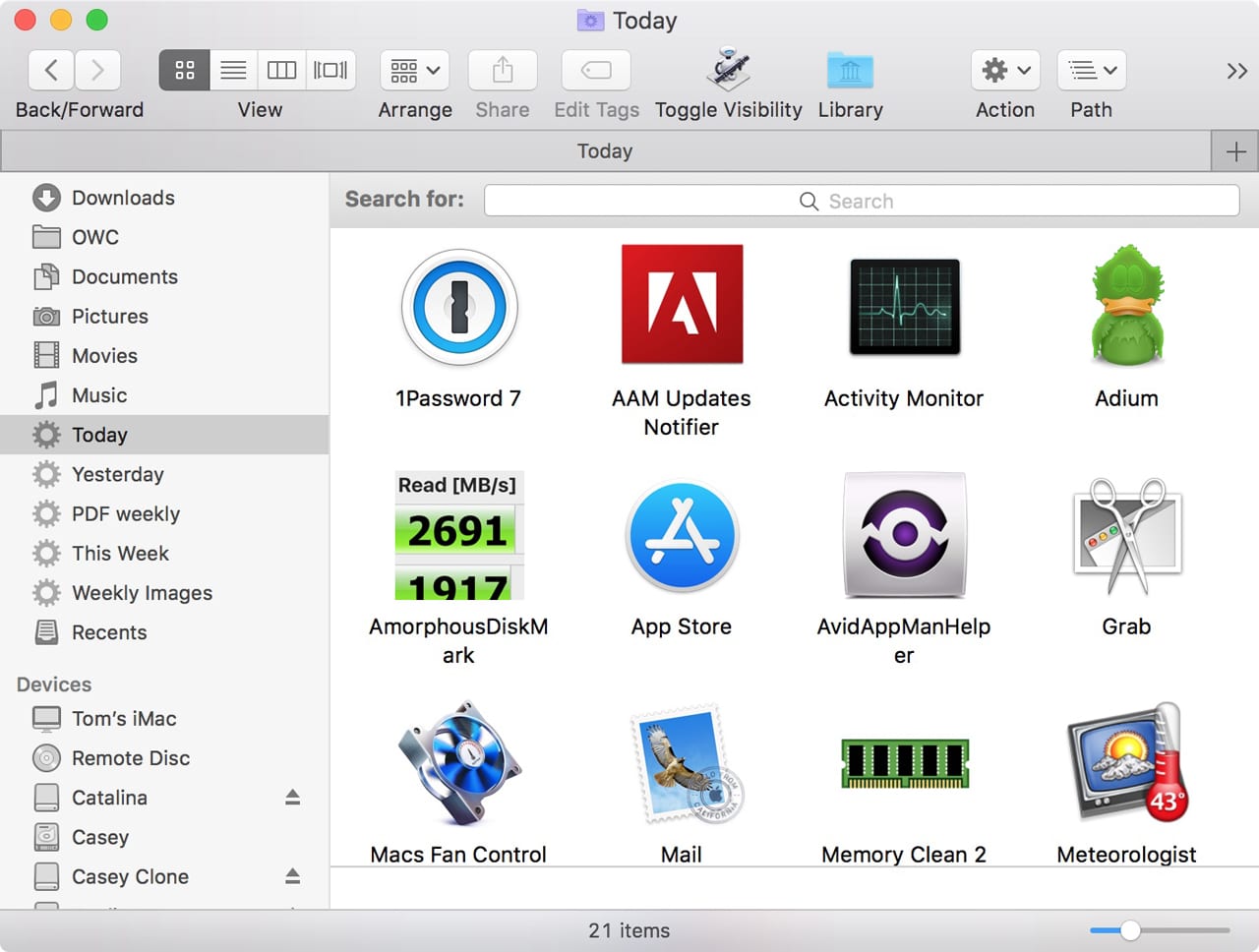Select the AvidAppManHelper icon

pyautogui.click(x=904, y=535)
